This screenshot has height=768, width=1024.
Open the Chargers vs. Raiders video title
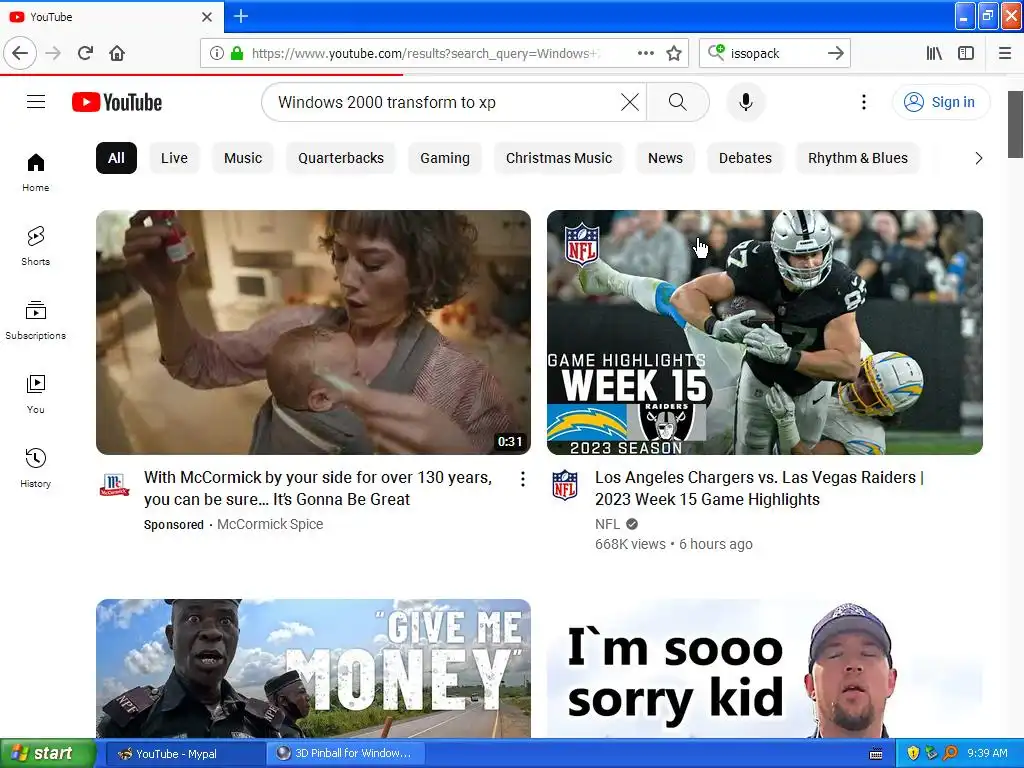pos(759,488)
